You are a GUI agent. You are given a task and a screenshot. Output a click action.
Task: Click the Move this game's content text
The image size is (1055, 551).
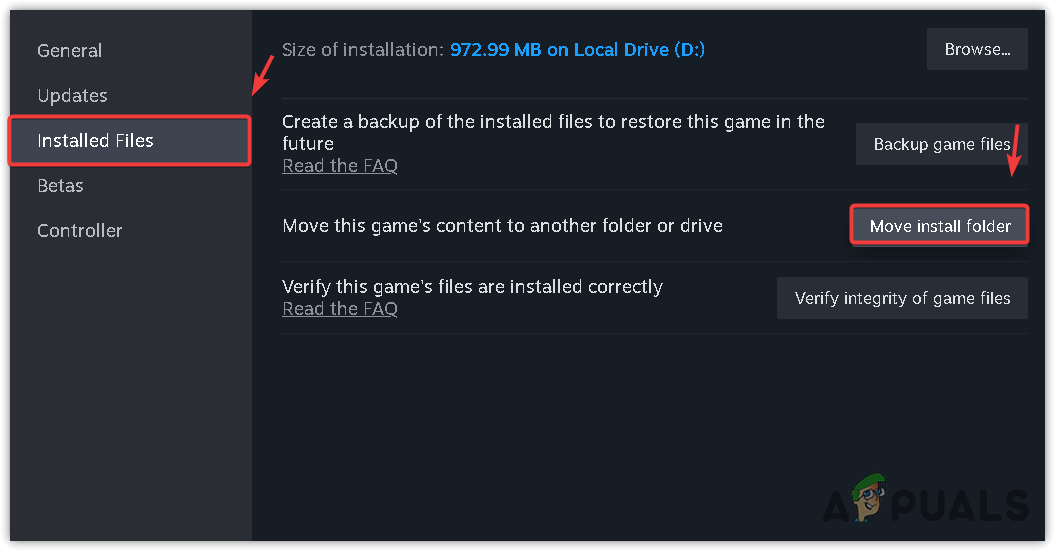coord(502,226)
